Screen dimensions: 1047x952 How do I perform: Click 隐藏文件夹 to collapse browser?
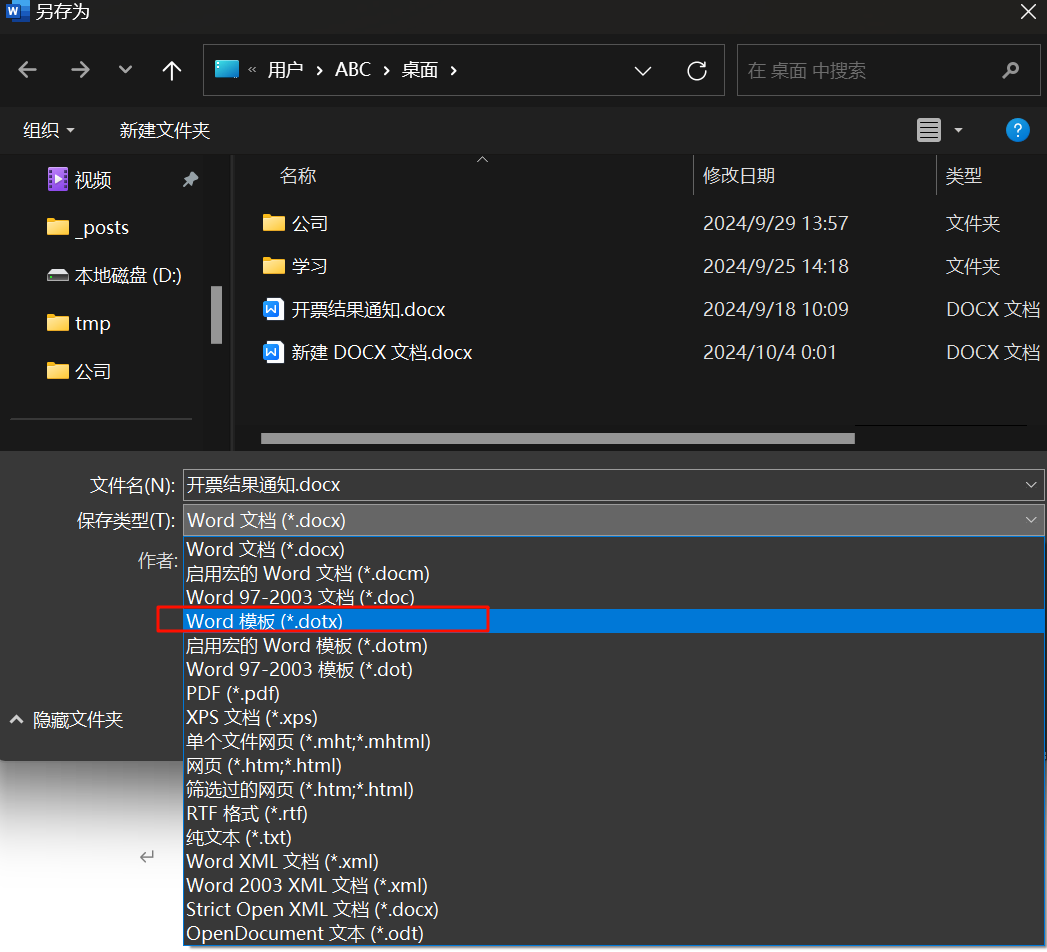[67, 720]
